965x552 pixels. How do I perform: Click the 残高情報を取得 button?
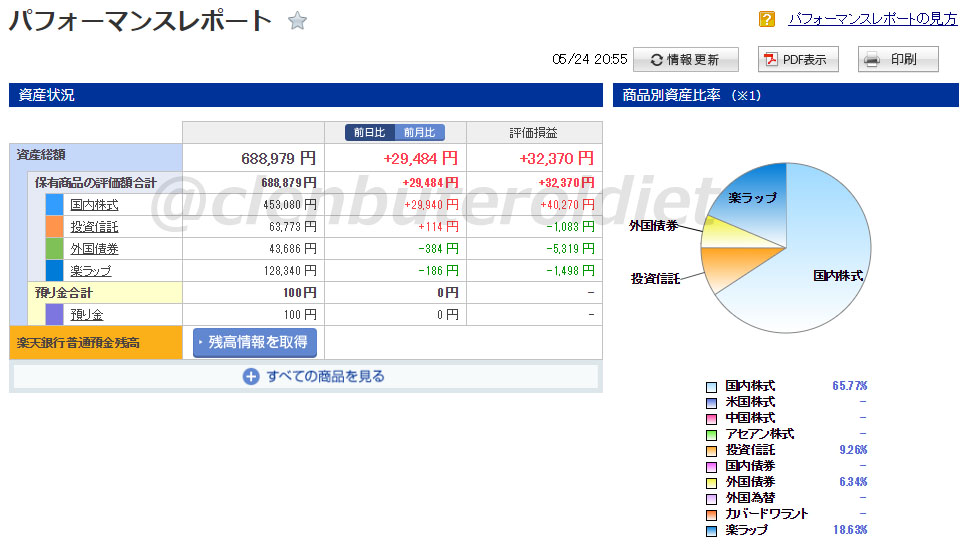pyautogui.click(x=255, y=343)
